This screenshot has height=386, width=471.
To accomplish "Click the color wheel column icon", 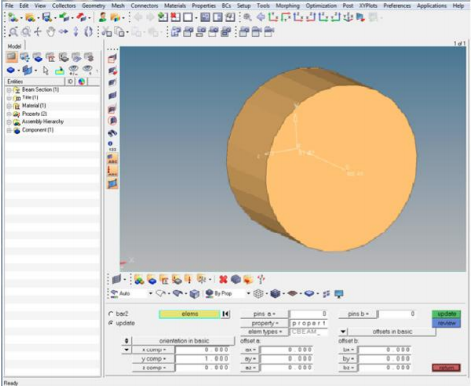I will (x=82, y=81).
